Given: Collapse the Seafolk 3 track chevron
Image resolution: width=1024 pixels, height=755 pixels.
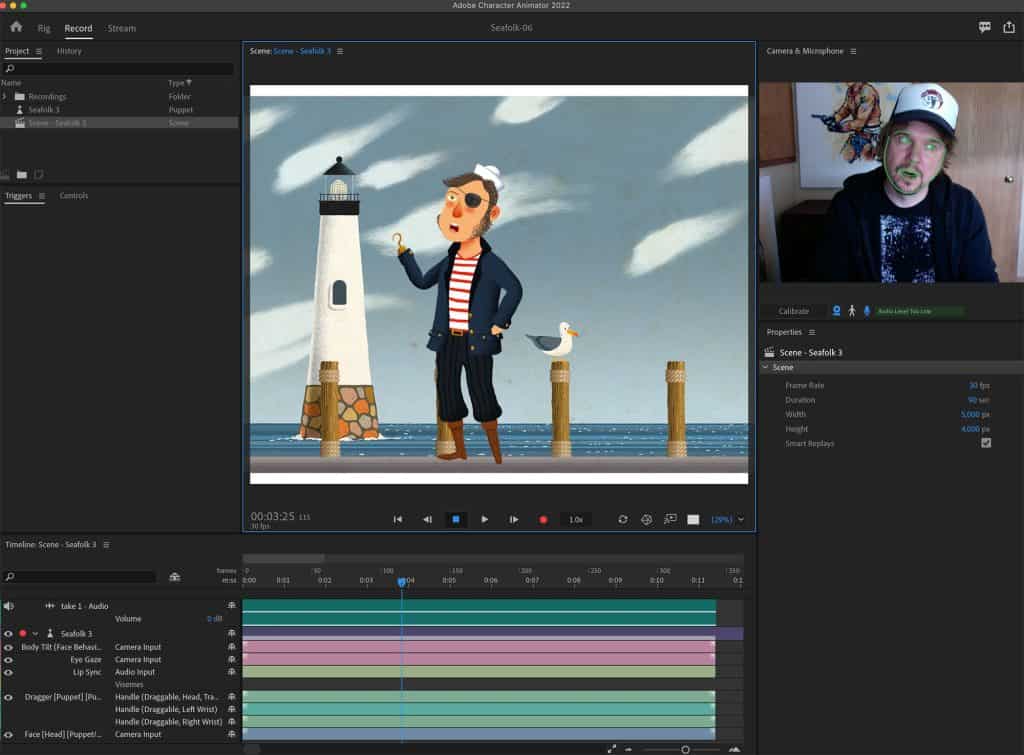Looking at the screenshot, I should 35,634.
